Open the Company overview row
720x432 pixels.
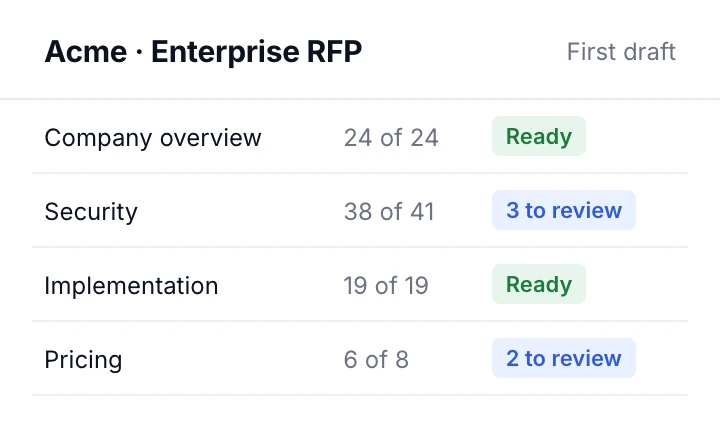360,136
